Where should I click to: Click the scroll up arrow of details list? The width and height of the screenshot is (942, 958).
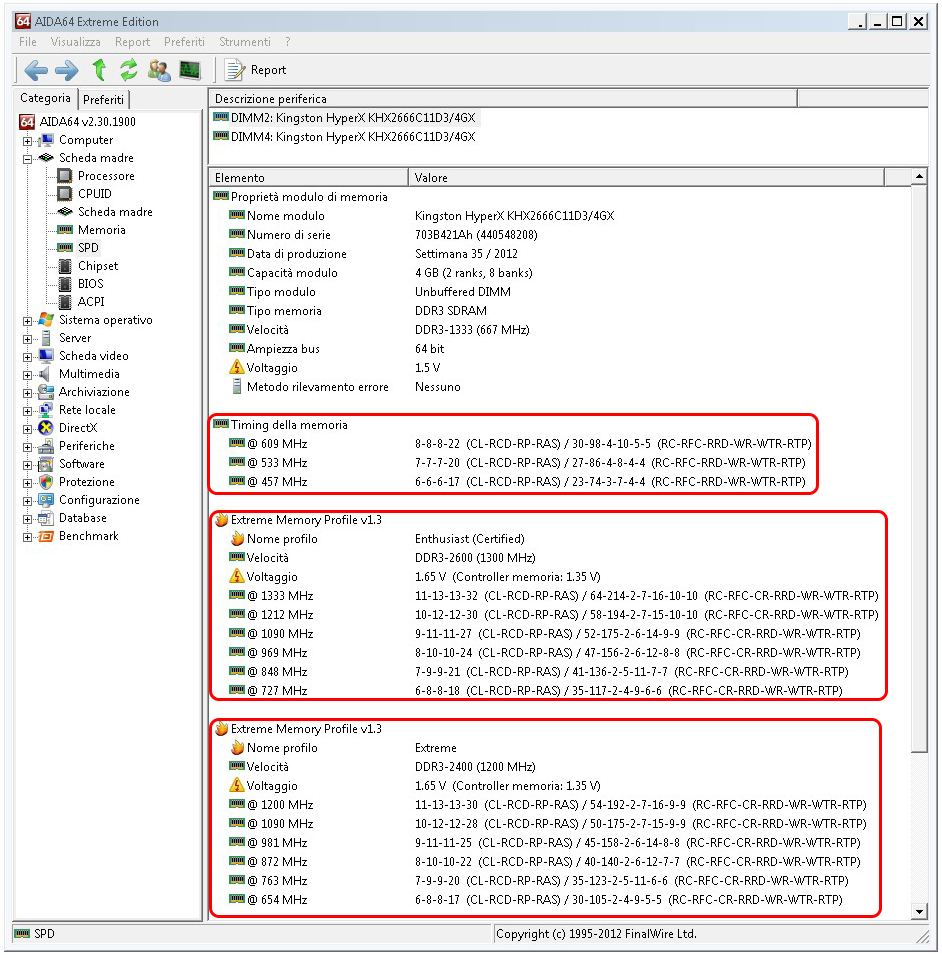(919, 177)
